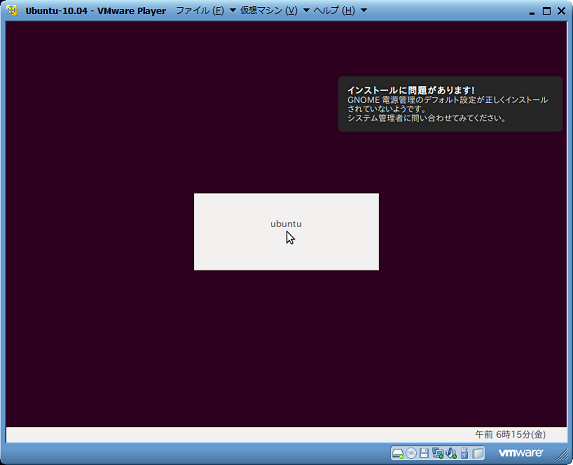Click the network adapter status icon

click(437, 453)
